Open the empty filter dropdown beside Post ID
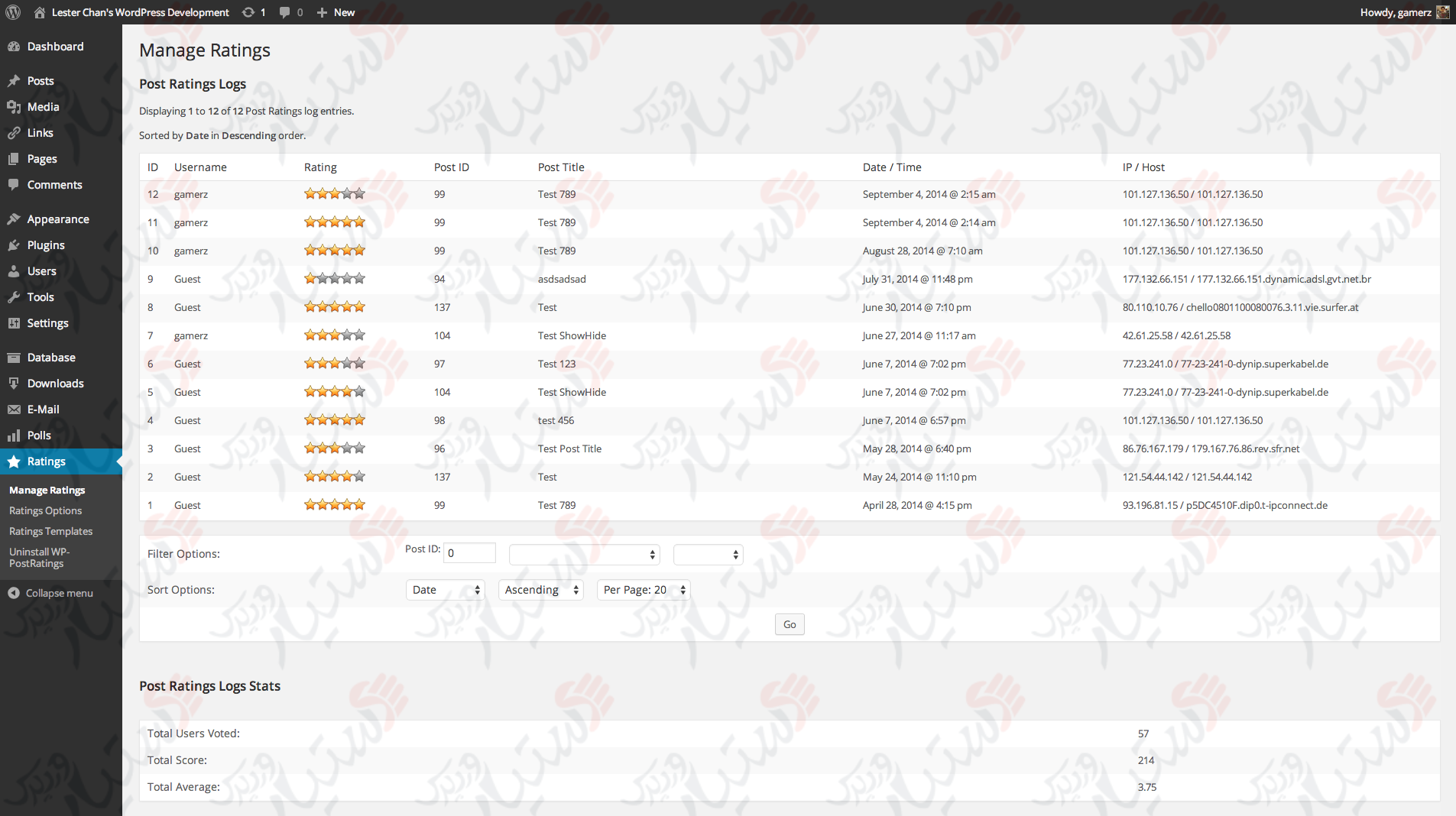 point(584,555)
